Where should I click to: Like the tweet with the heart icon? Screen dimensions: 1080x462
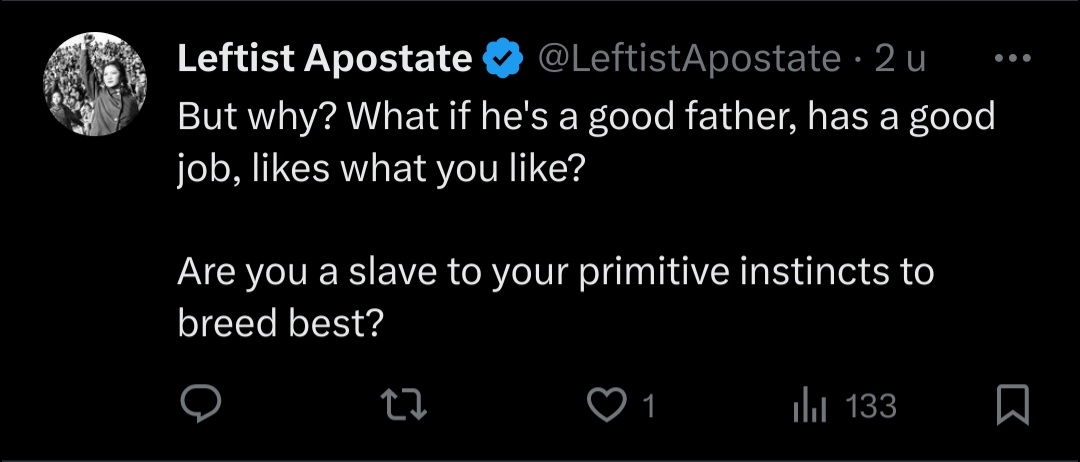click(605, 404)
